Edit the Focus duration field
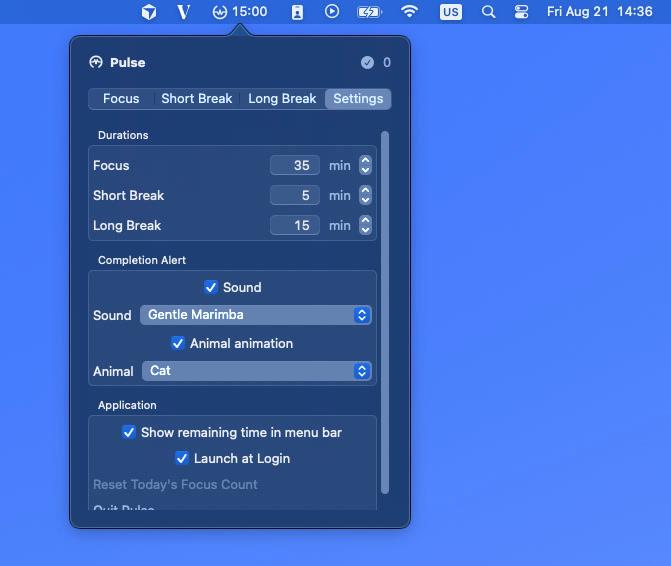Screen dimensions: 671x566 tap(295, 165)
